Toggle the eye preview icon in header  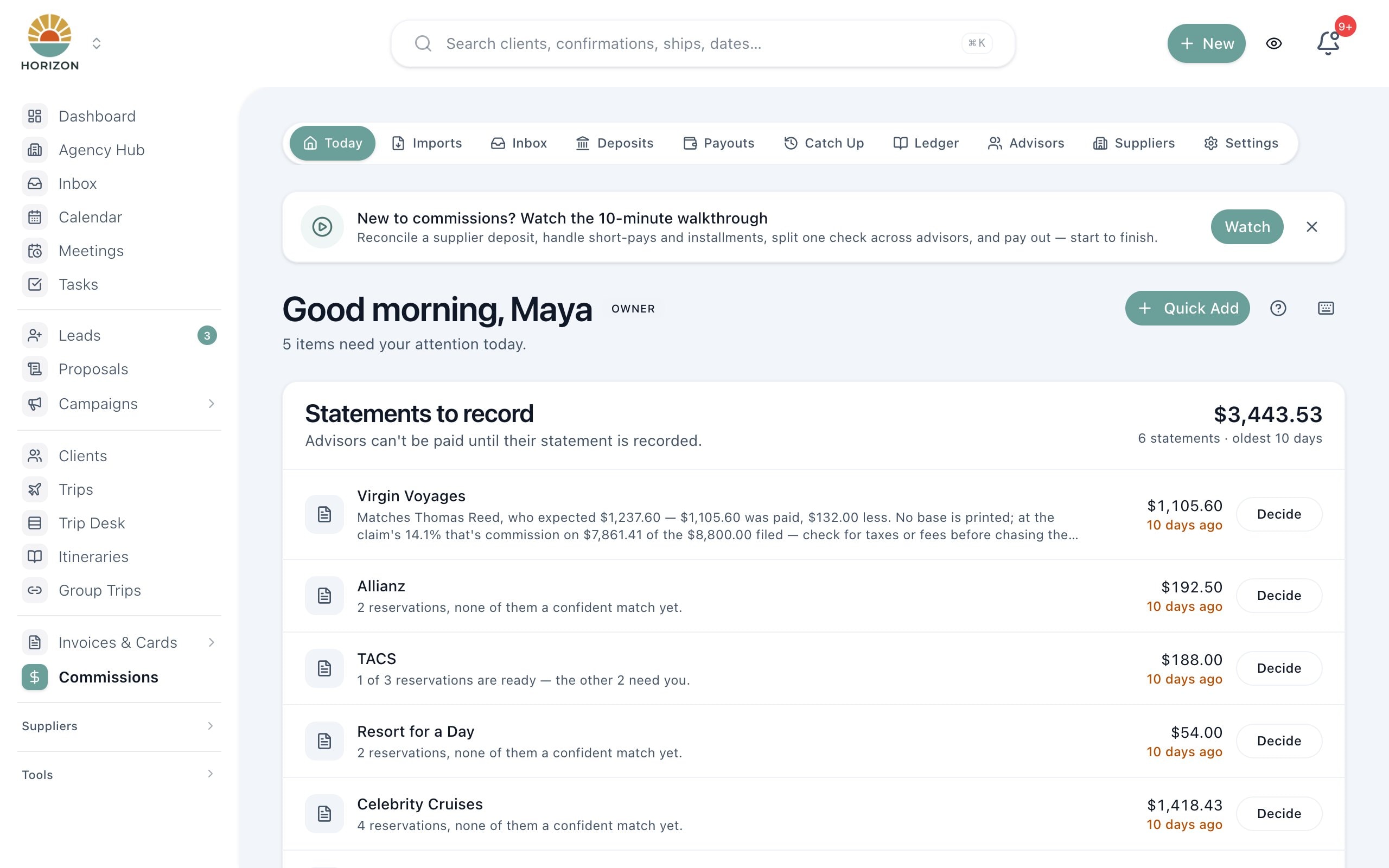pos(1273,43)
